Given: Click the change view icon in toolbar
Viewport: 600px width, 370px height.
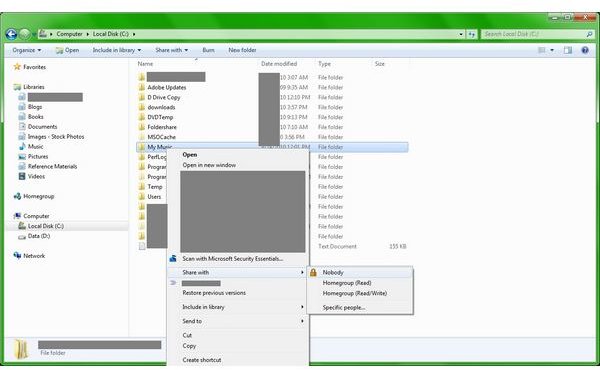Looking at the screenshot, I should coord(542,50).
